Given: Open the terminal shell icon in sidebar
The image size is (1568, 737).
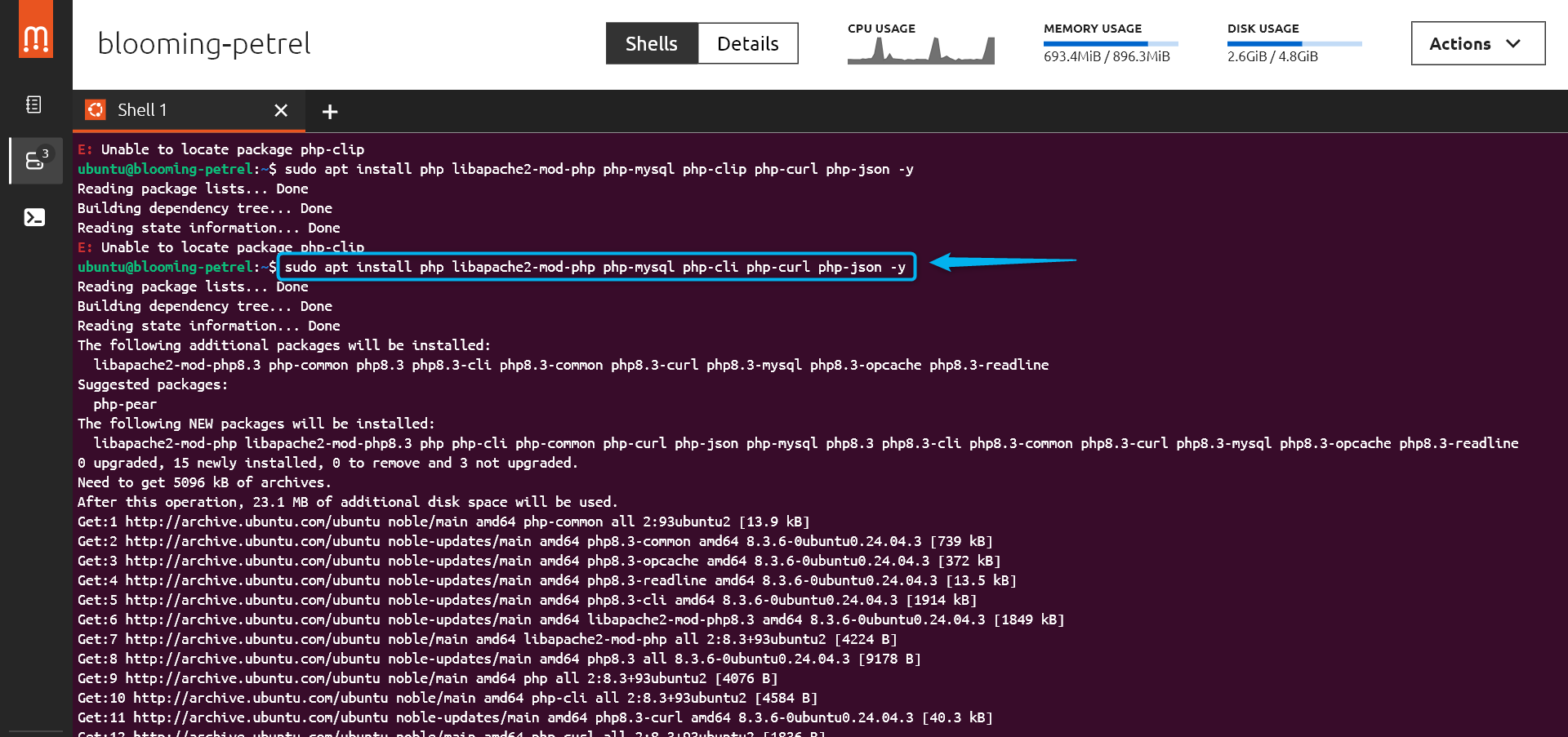Looking at the screenshot, I should (34, 217).
